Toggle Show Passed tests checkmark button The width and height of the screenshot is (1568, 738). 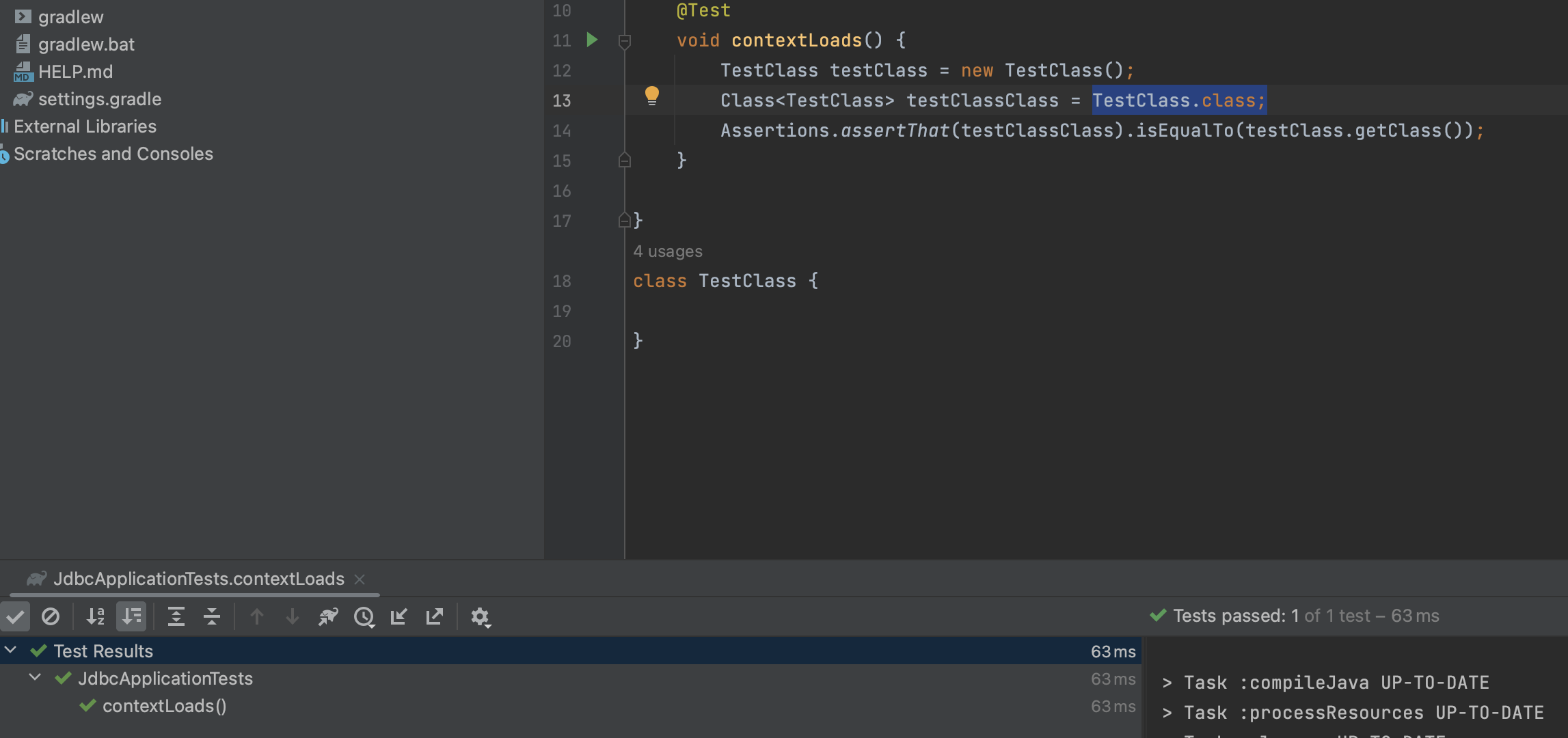tap(15, 617)
